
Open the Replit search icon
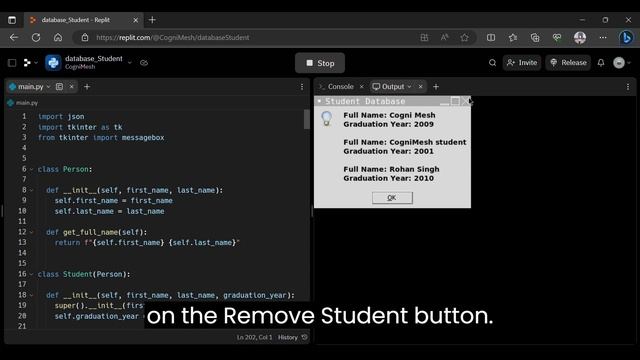pos(492,63)
